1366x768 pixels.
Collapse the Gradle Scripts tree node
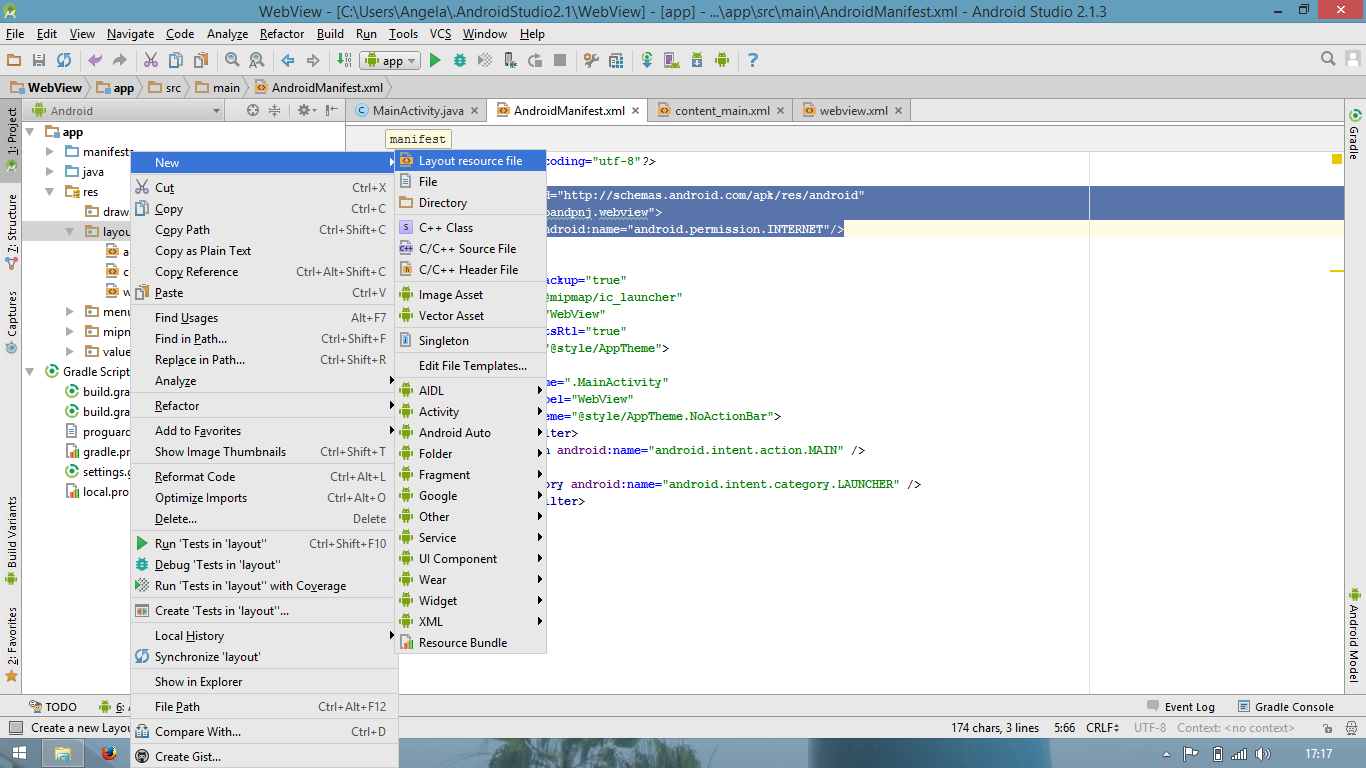31,372
